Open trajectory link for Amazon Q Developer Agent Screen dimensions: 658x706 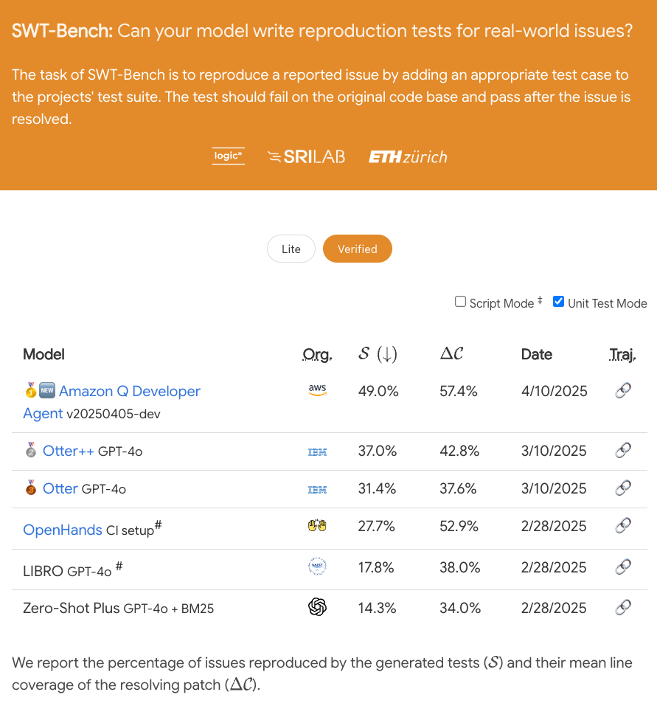coord(622,391)
